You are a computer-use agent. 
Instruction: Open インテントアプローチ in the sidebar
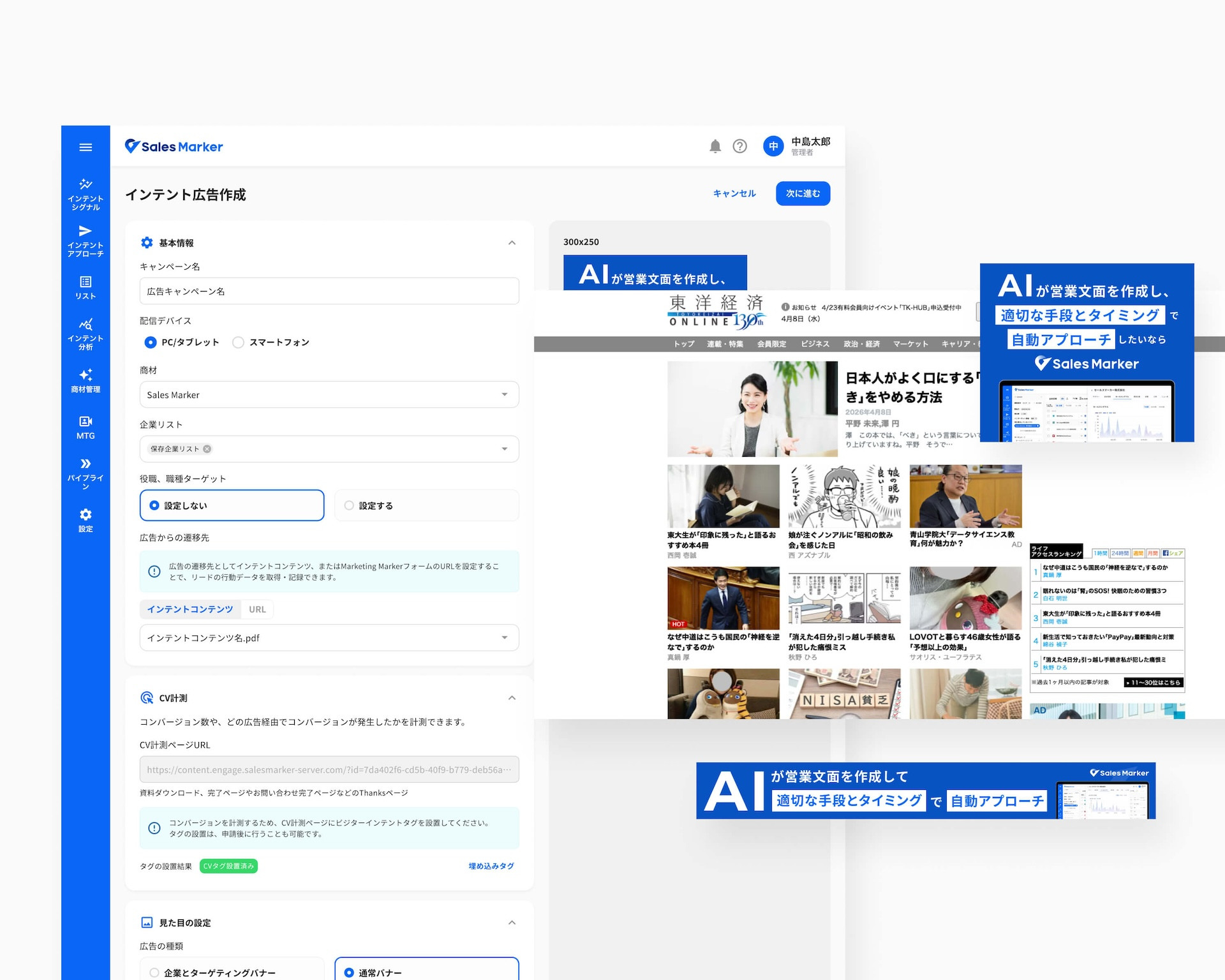(85, 241)
